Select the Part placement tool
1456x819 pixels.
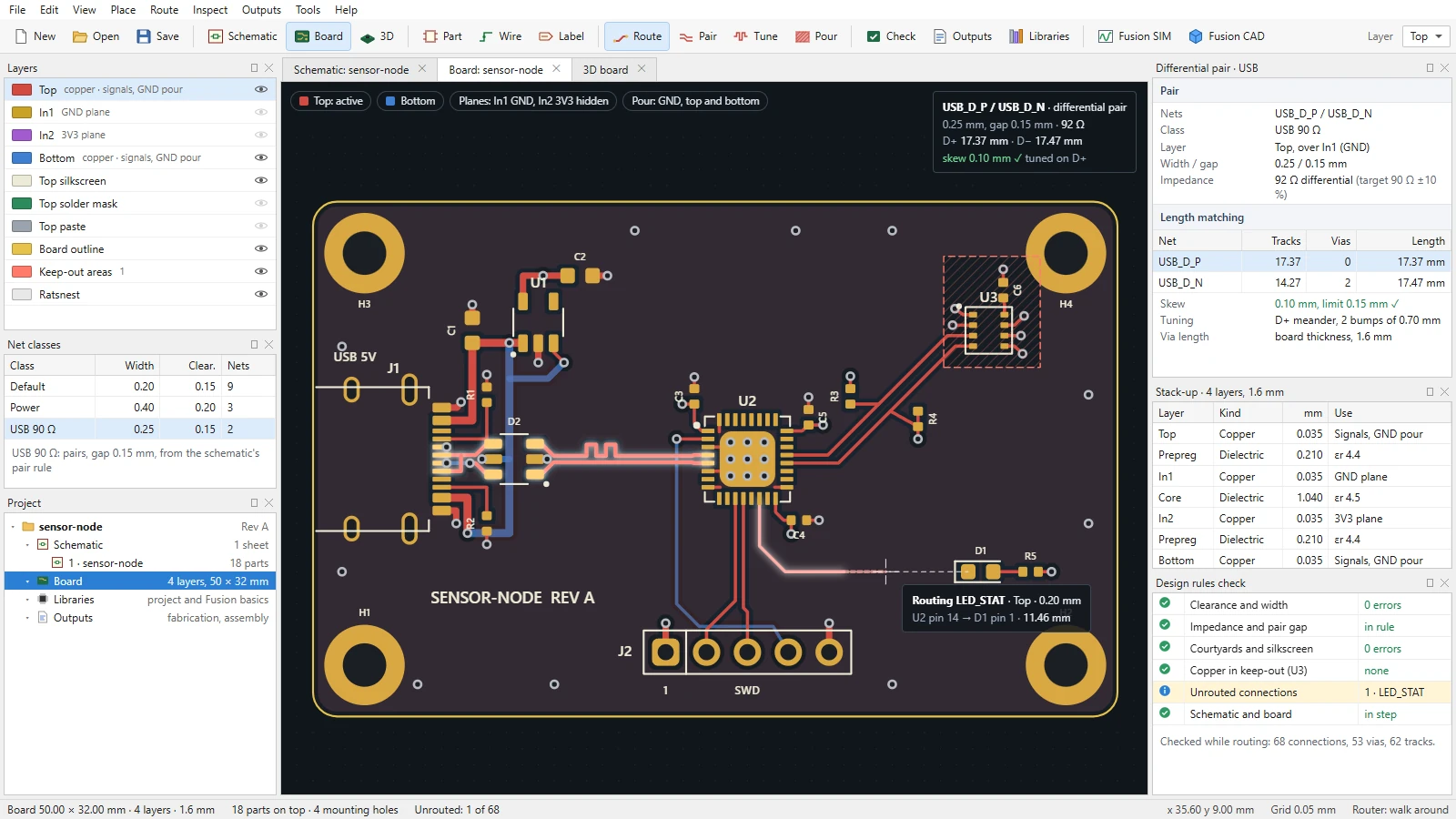pyautogui.click(x=442, y=36)
